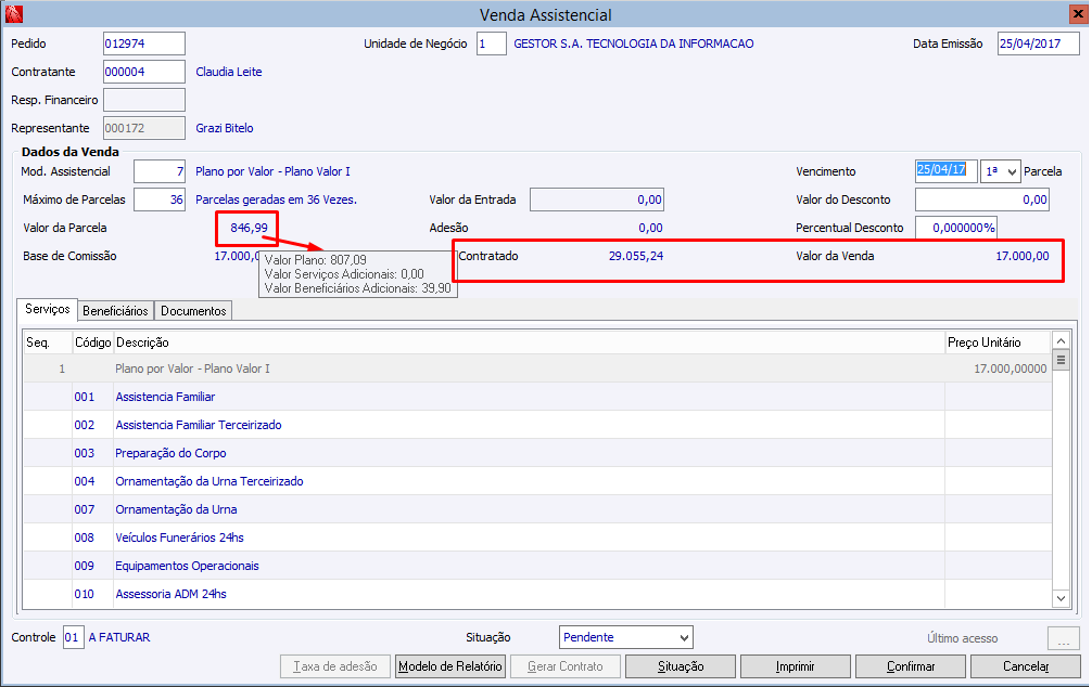This screenshot has width=1089, height=687.
Task: Click the Mod. Assistencial field
Action: point(159,172)
